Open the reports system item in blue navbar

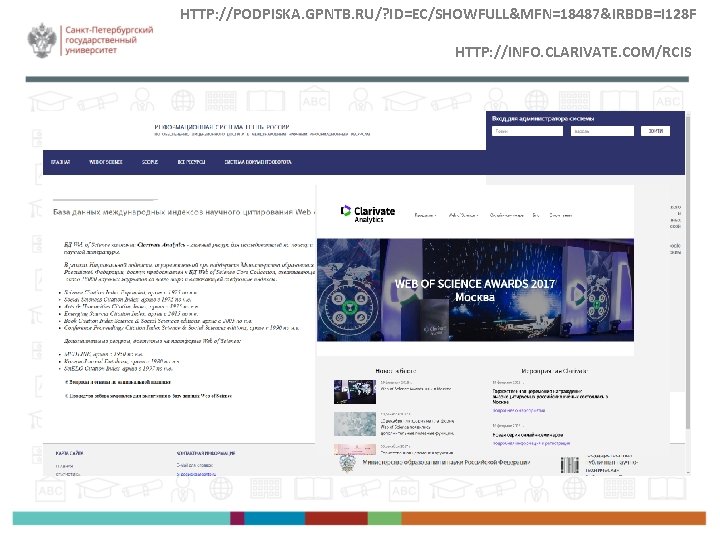pos(258,162)
